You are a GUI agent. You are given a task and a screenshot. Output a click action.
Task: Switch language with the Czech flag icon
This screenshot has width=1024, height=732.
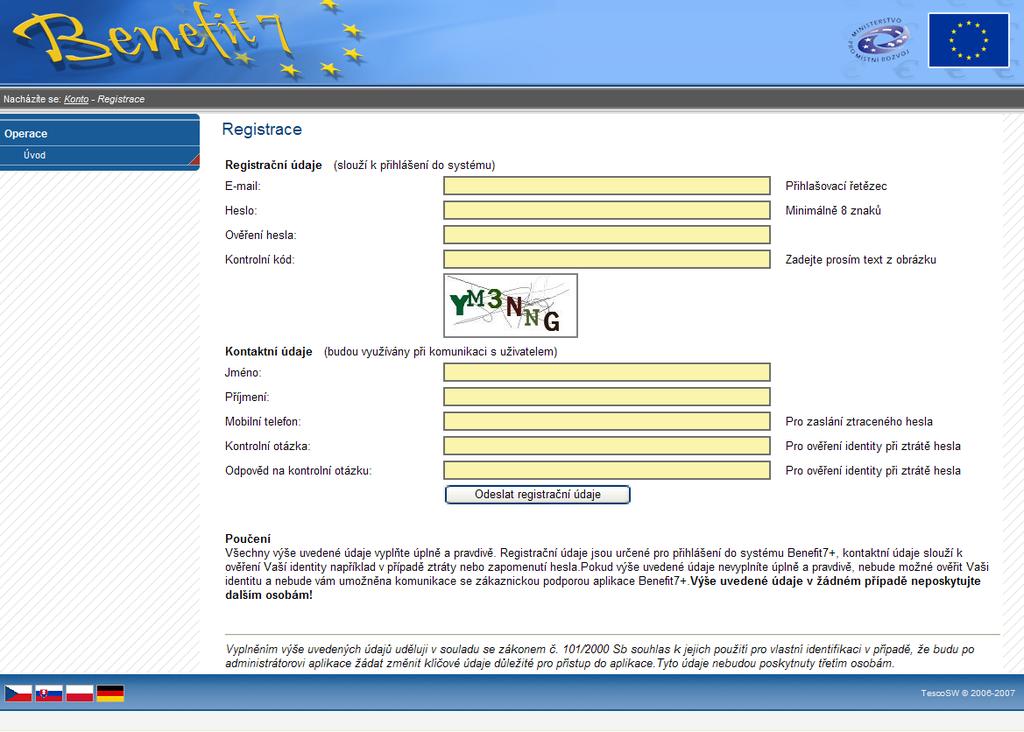tap(18, 693)
